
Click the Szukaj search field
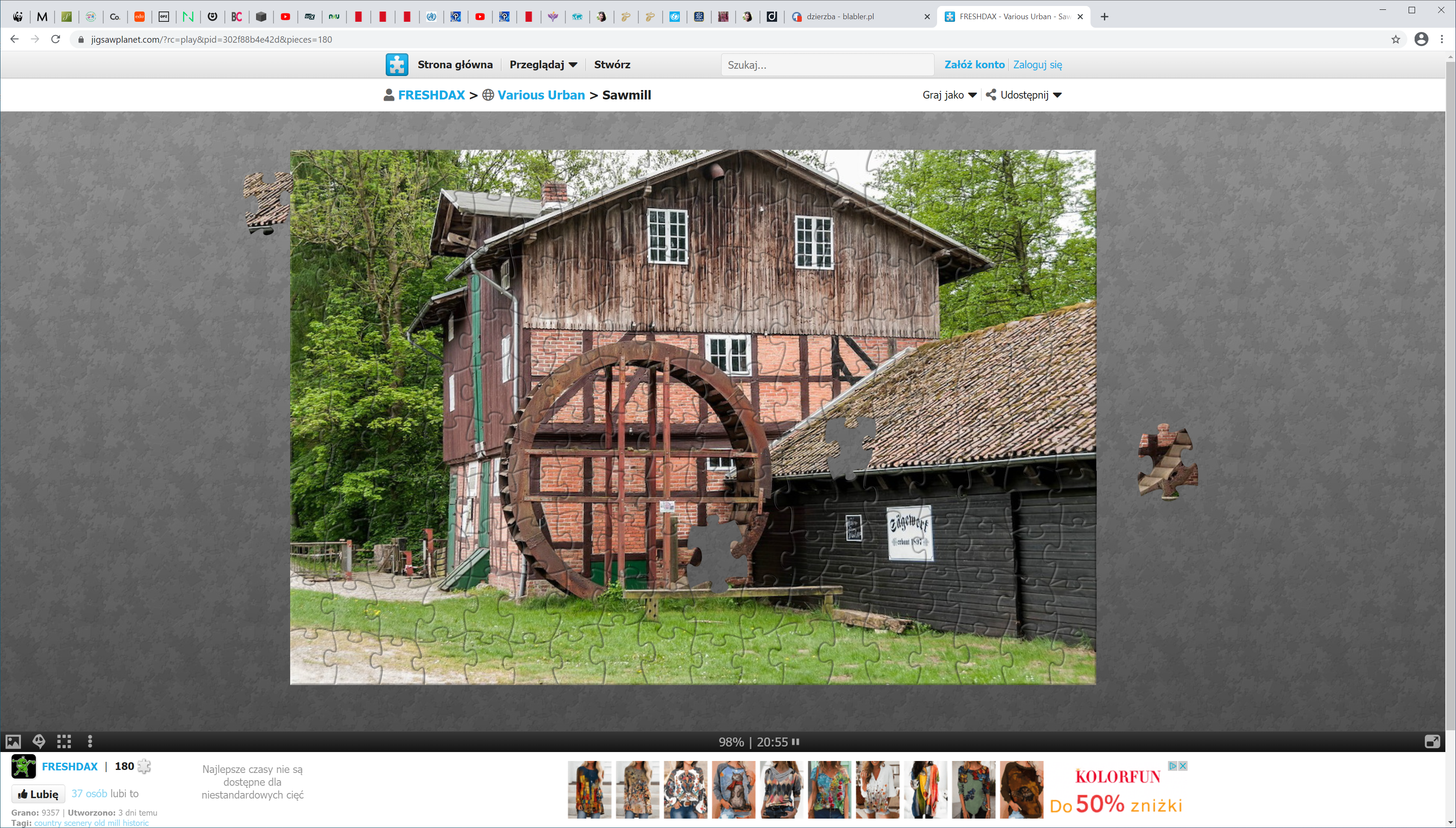pyautogui.click(x=827, y=65)
